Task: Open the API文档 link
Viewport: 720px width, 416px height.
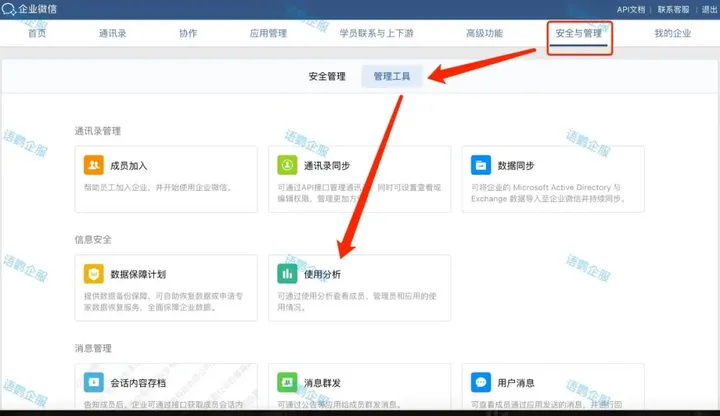Action: pyautogui.click(x=631, y=9)
